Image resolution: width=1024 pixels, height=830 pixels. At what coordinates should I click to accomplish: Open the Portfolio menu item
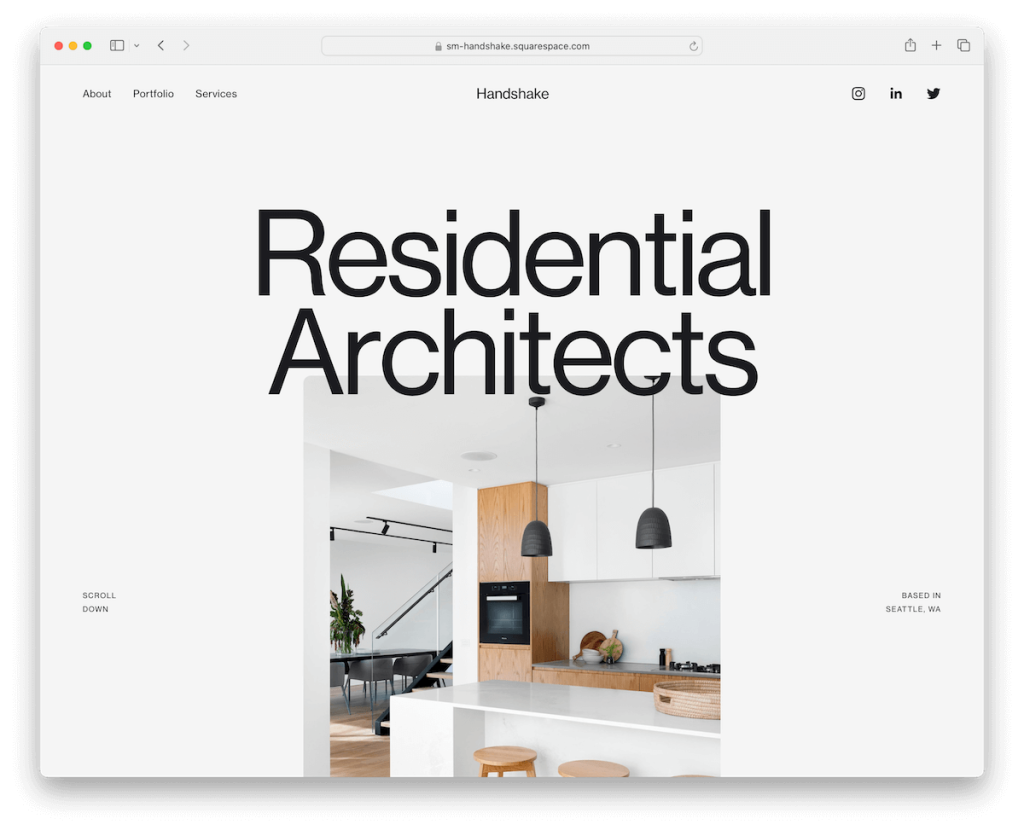[153, 94]
